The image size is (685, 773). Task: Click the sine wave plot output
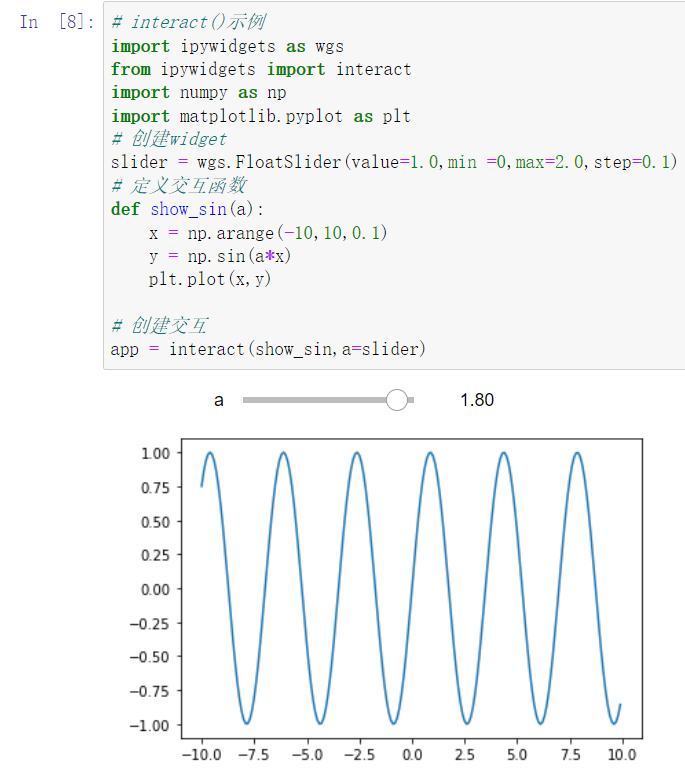(x=412, y=589)
